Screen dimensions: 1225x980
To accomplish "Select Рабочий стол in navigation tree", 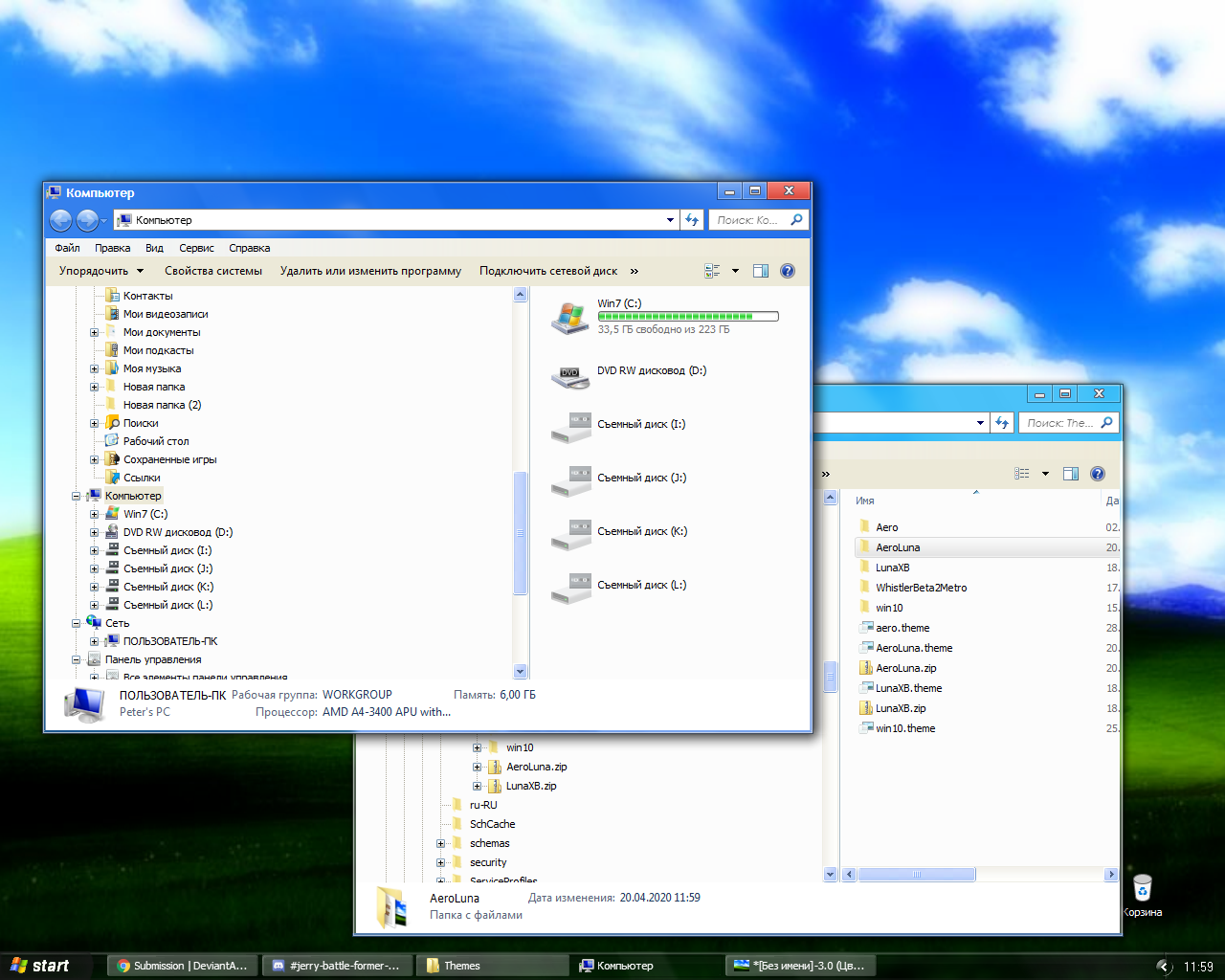I will tap(155, 441).
